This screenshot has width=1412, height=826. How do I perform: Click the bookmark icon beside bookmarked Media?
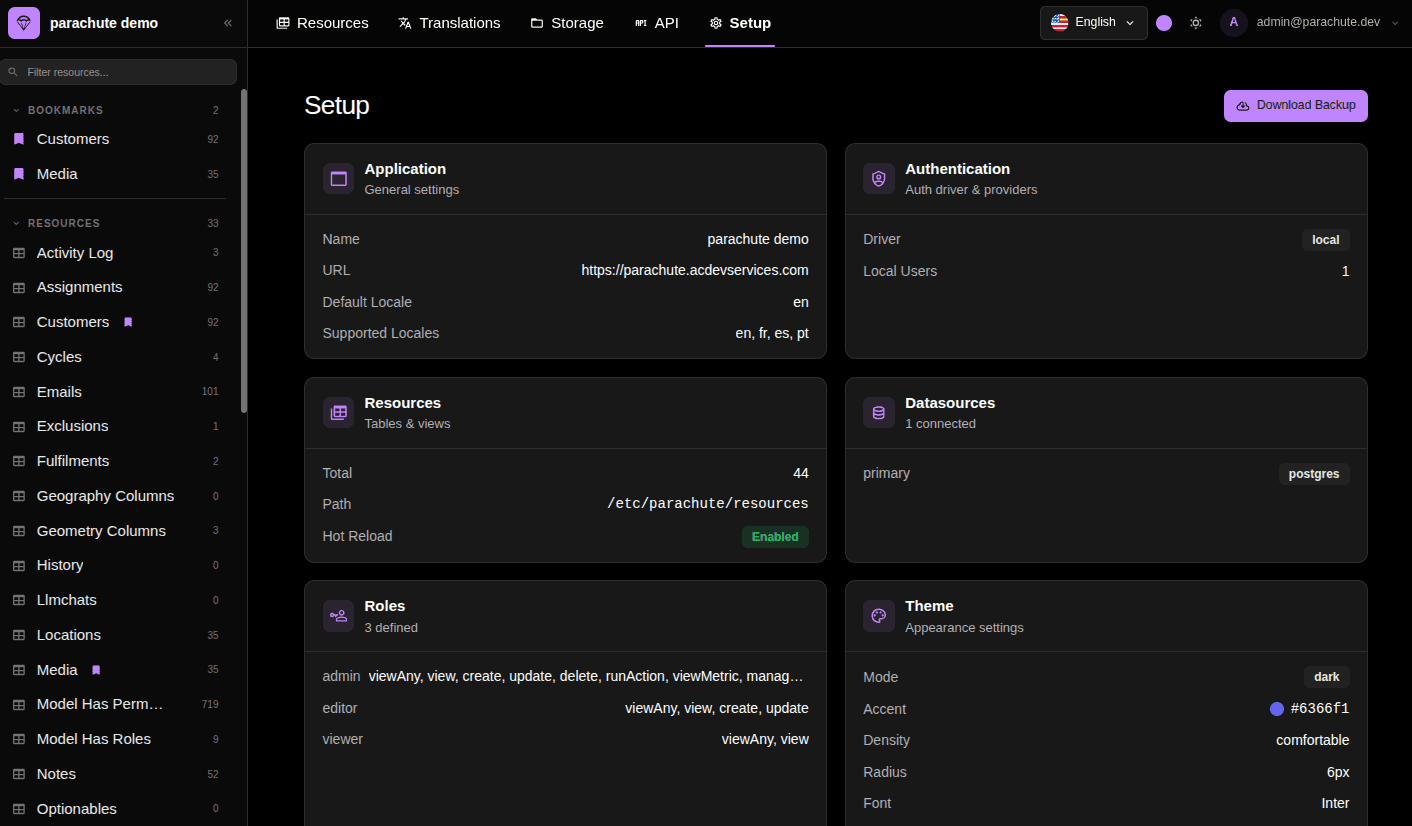click(x=19, y=174)
